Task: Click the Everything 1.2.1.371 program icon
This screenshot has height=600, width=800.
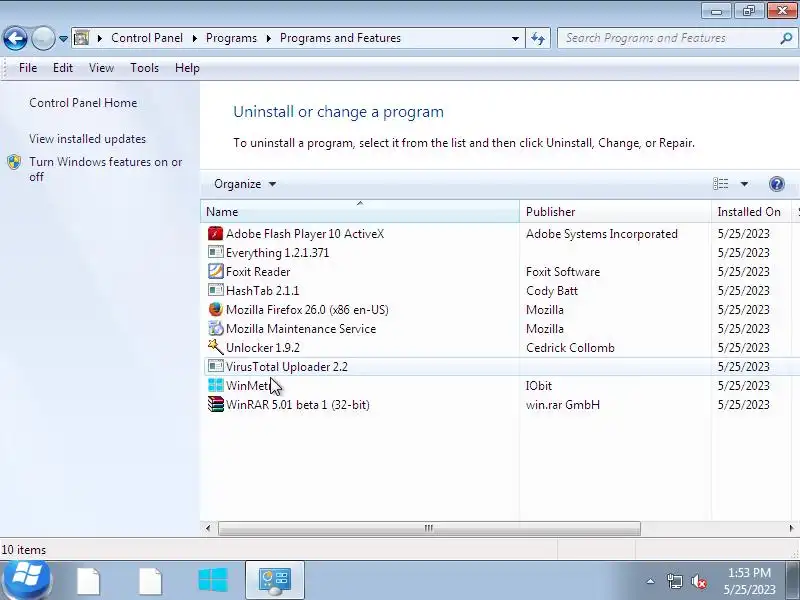Action: coord(216,253)
